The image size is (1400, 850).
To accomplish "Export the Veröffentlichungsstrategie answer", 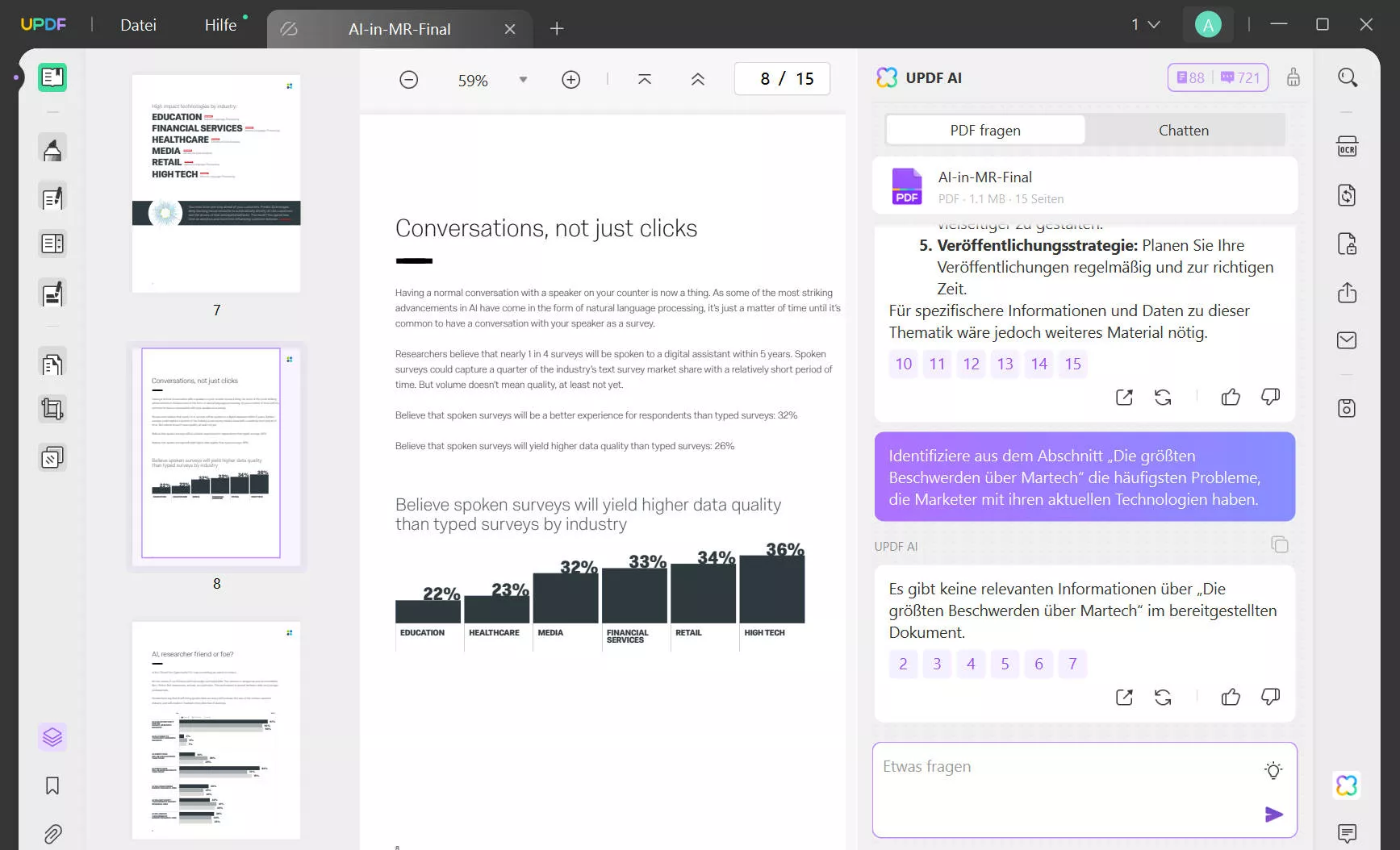I will coord(1124,397).
